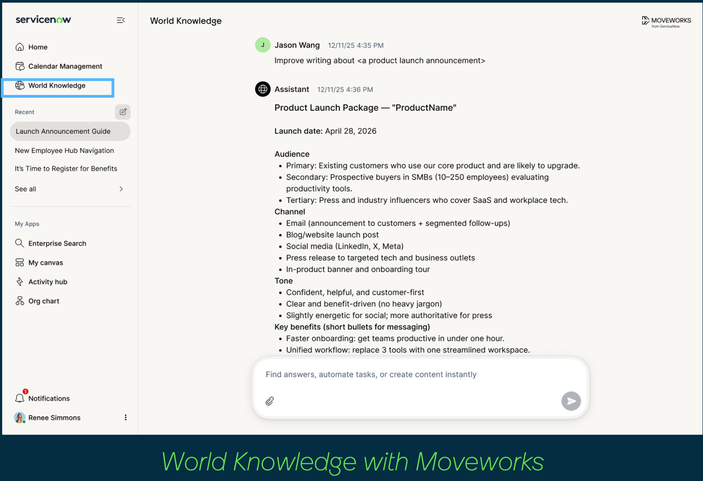
Task: Start a new chat with compose icon
Action: click(x=123, y=112)
